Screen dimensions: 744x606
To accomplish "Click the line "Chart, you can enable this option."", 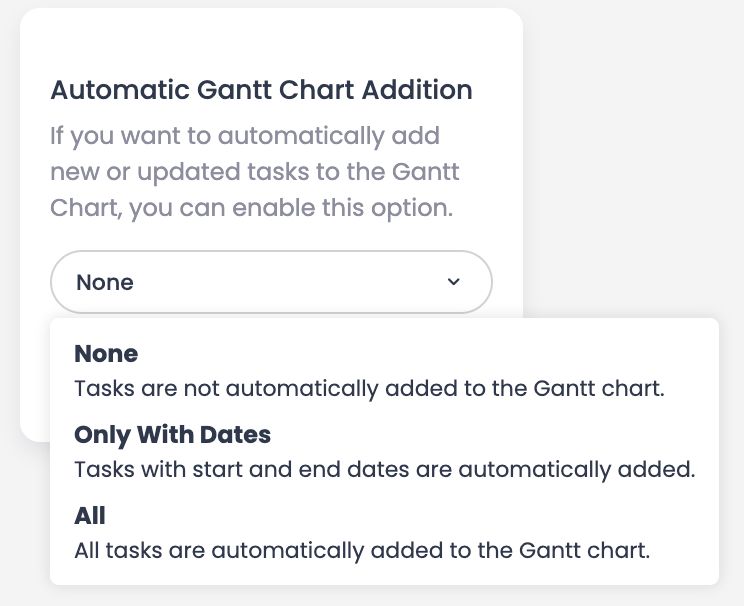I will click(x=251, y=207).
